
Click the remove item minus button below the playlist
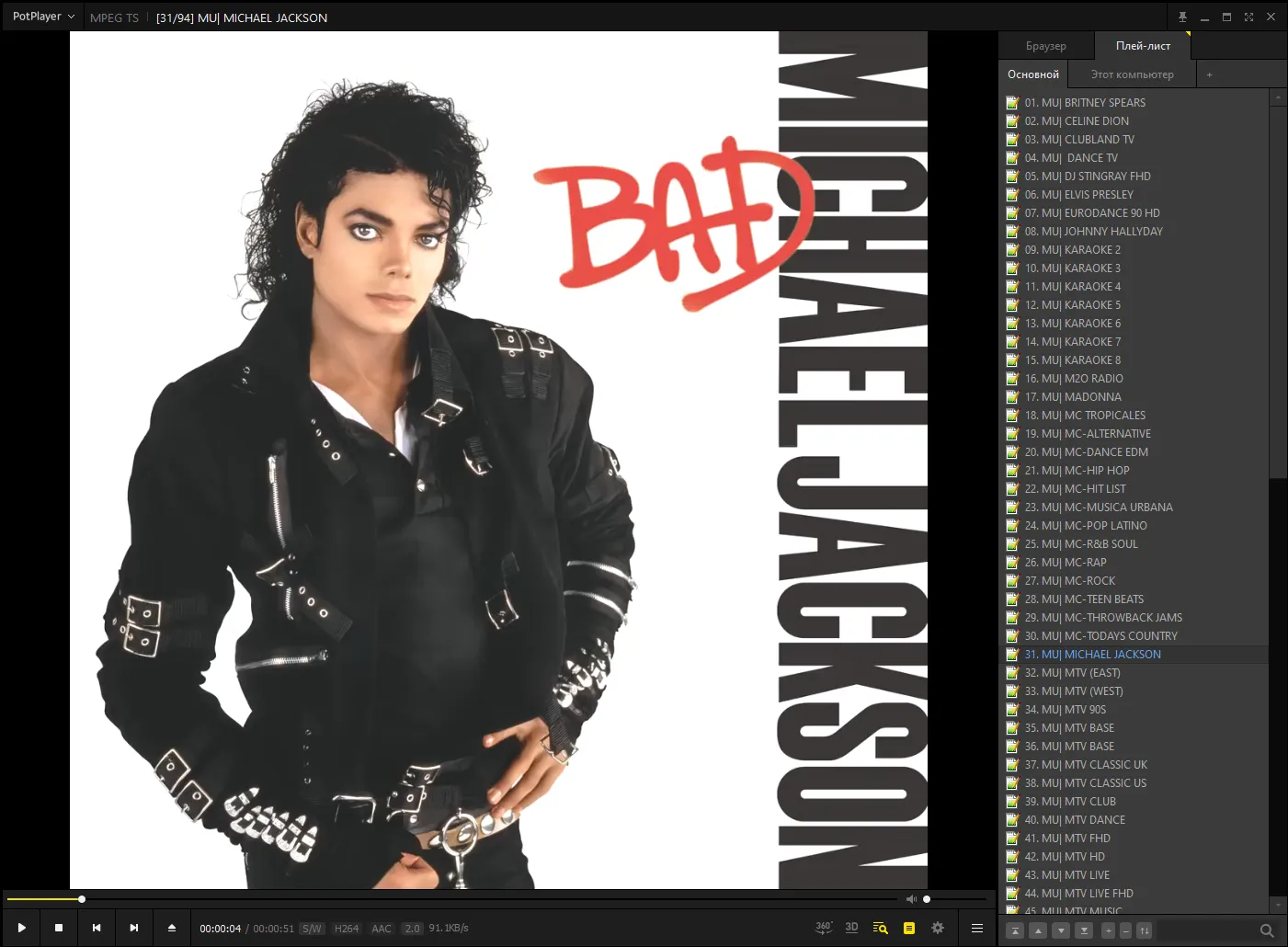pyautogui.click(x=1126, y=930)
